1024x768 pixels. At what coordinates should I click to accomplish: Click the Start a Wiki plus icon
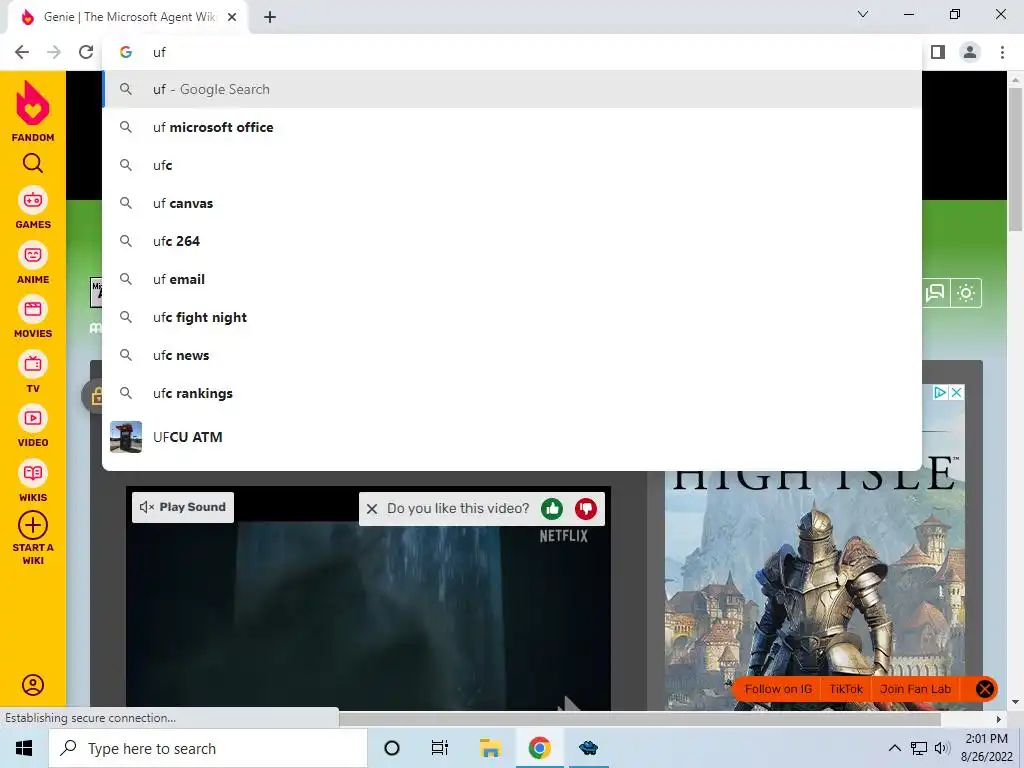coord(33,525)
